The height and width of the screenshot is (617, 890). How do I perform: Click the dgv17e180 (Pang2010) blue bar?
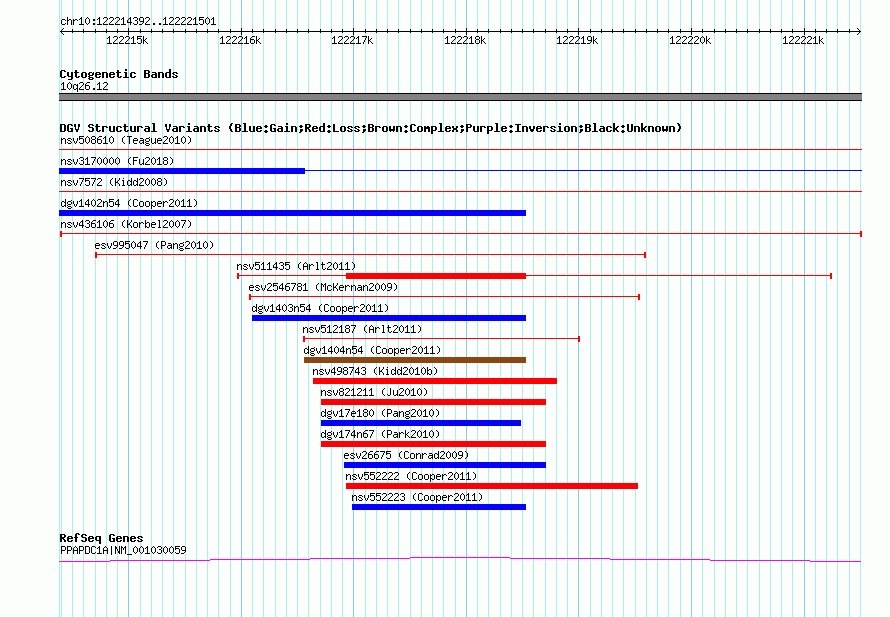pyautogui.click(x=421, y=423)
